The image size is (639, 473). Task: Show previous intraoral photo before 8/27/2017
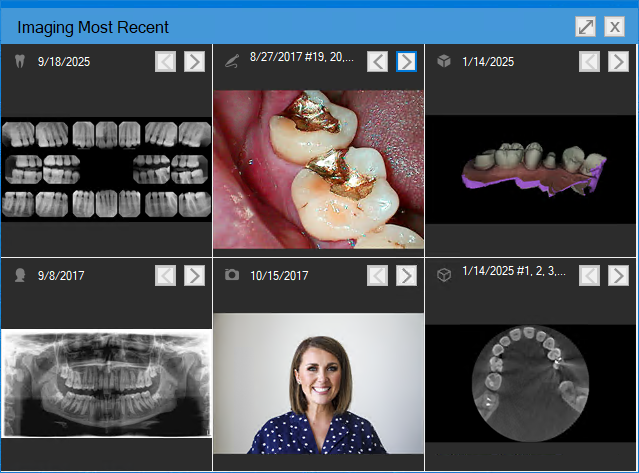pyautogui.click(x=377, y=62)
